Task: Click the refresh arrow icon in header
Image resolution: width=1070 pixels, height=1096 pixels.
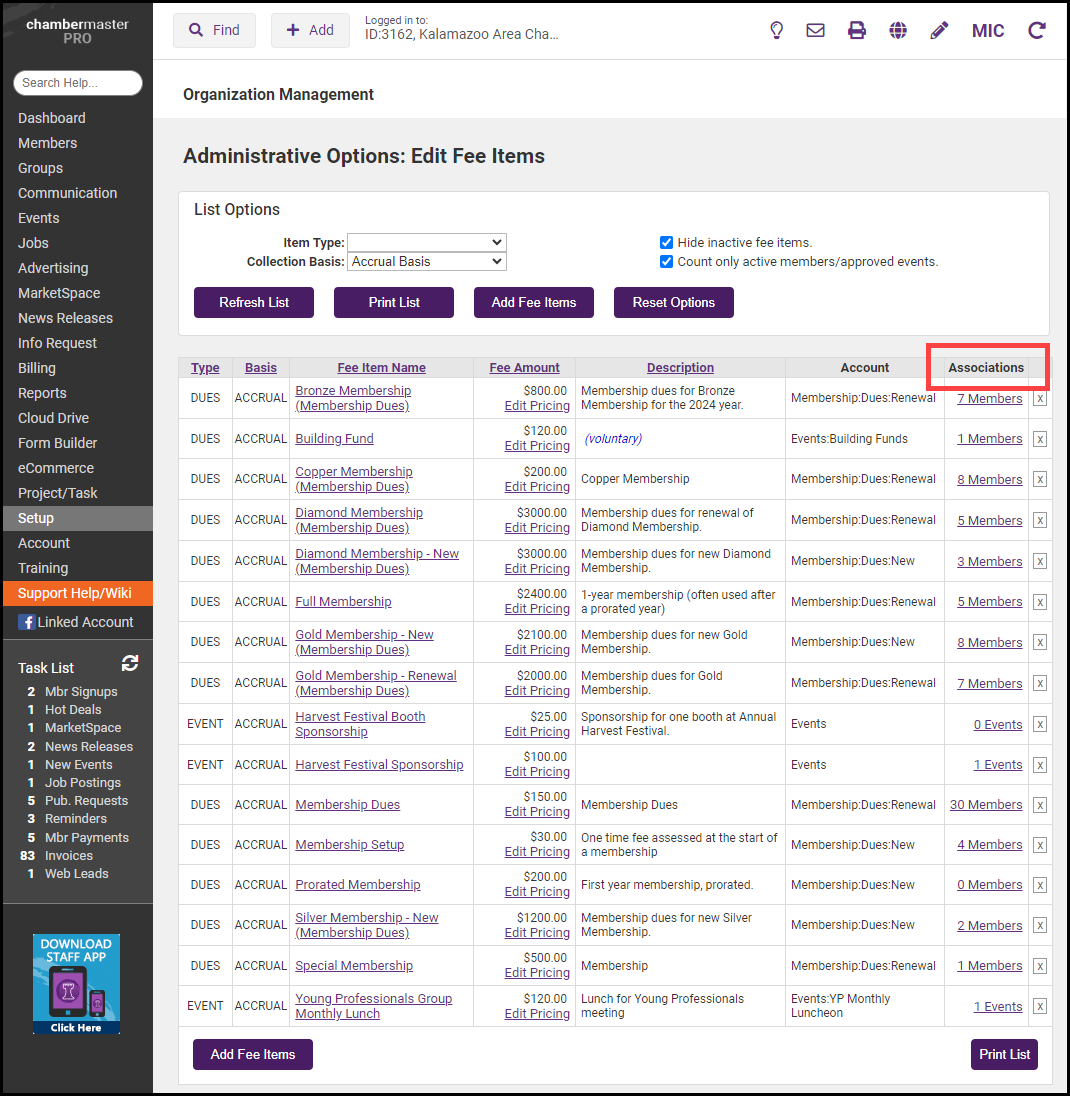Action: 1037,30
